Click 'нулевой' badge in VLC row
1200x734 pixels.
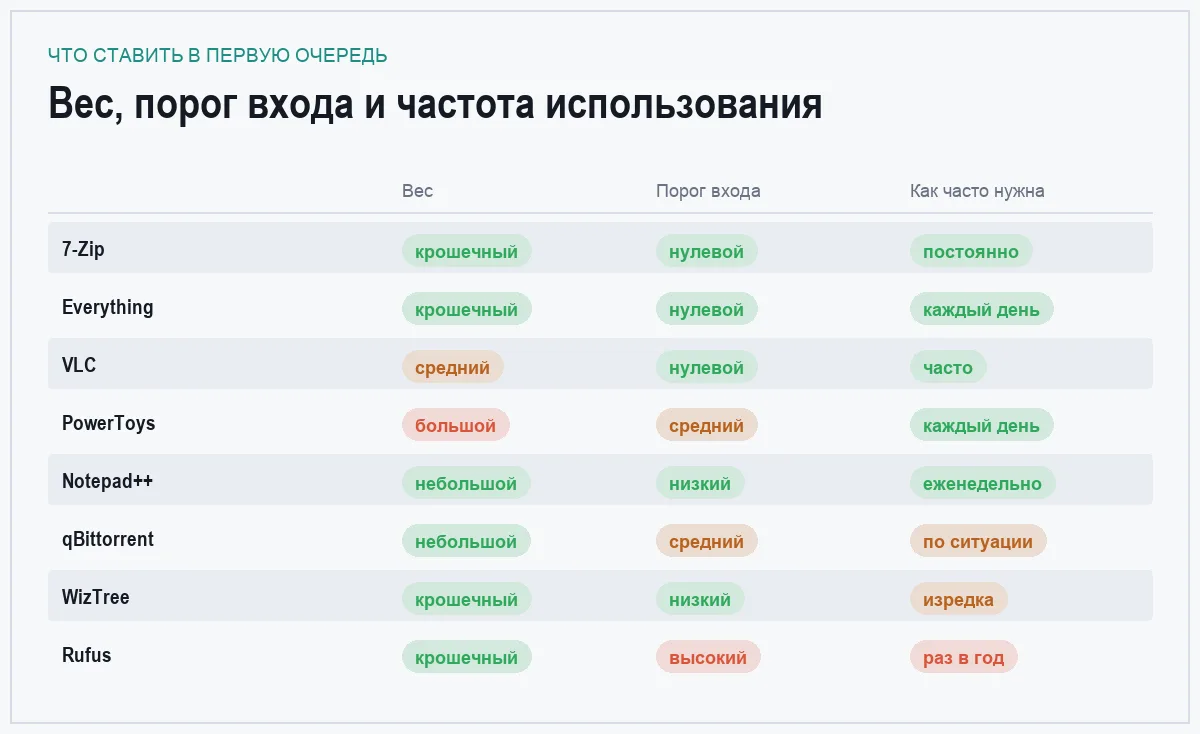707,367
